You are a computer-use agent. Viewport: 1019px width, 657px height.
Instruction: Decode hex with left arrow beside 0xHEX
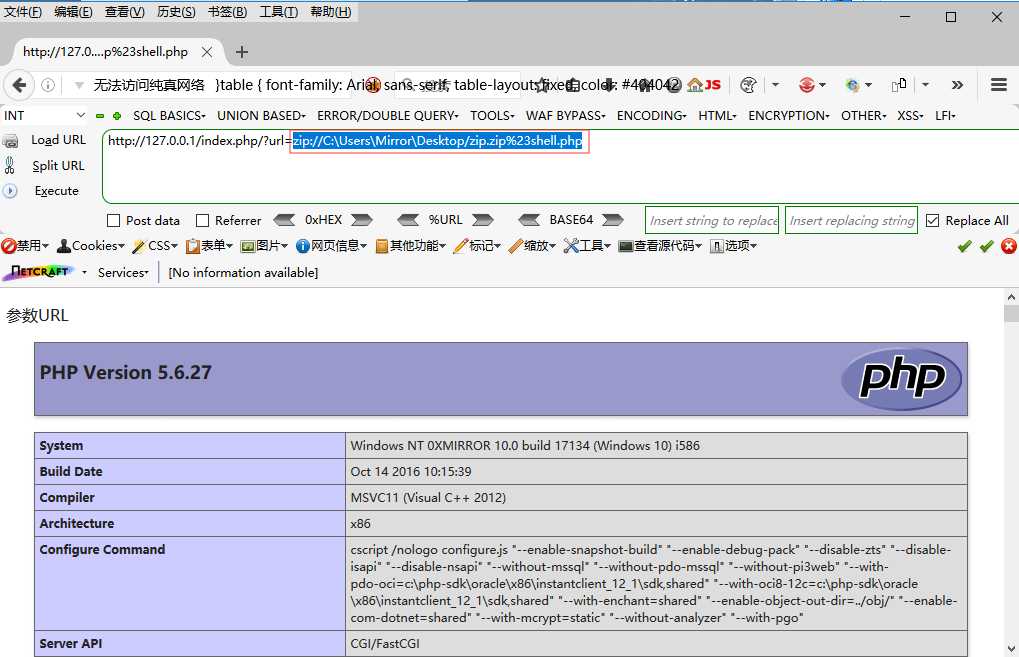click(x=285, y=220)
